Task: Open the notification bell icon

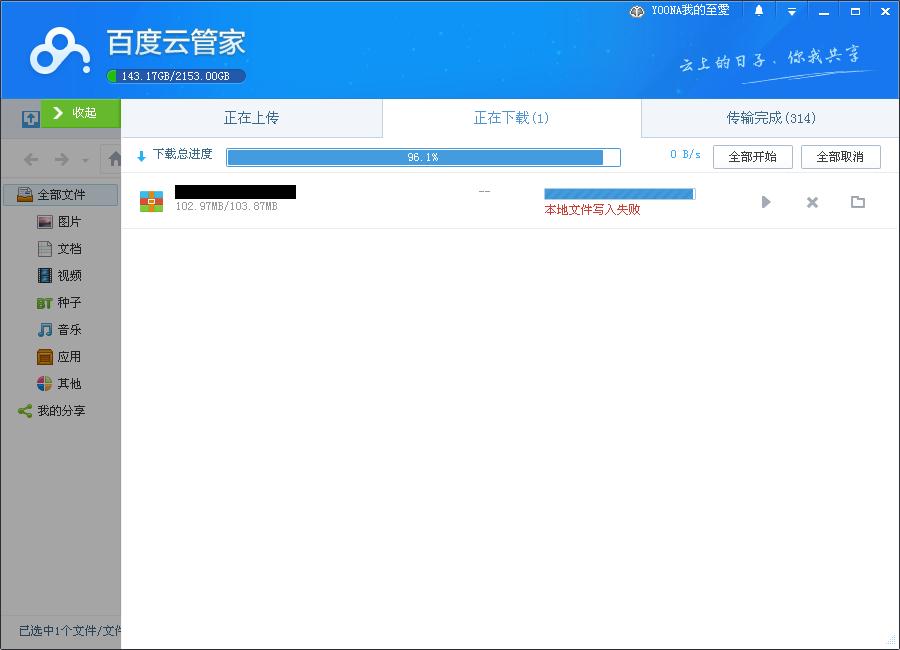Action: click(759, 11)
